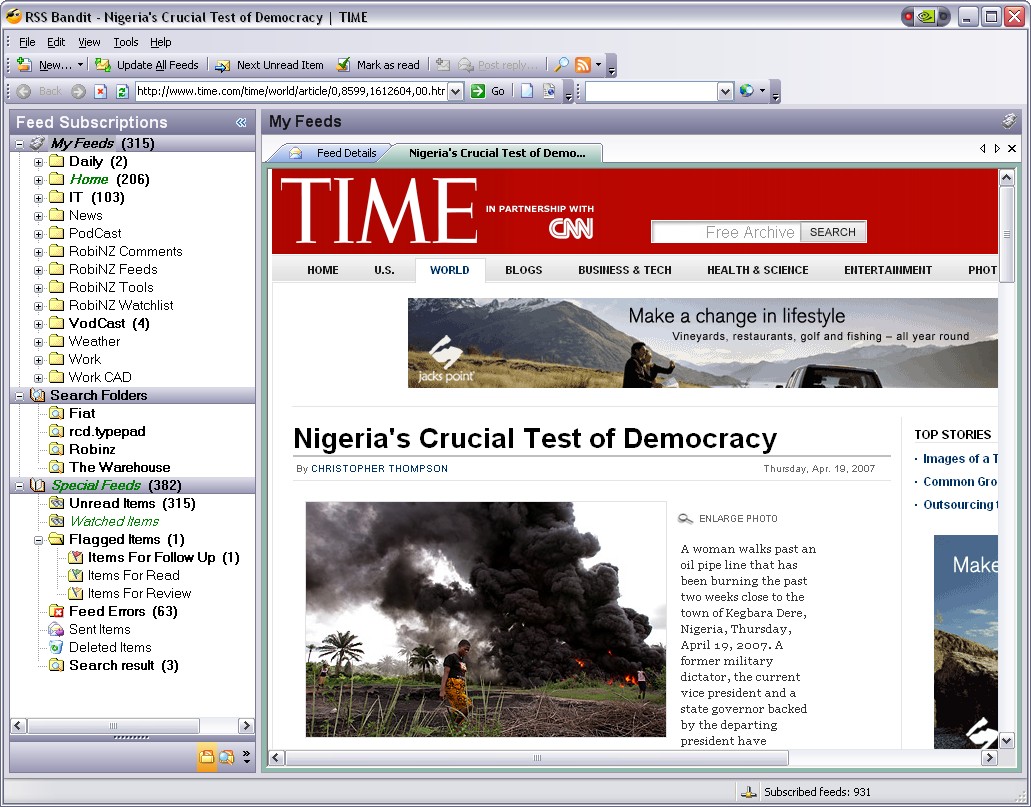
Task: Click the web search globe icon
Action: coord(746,91)
